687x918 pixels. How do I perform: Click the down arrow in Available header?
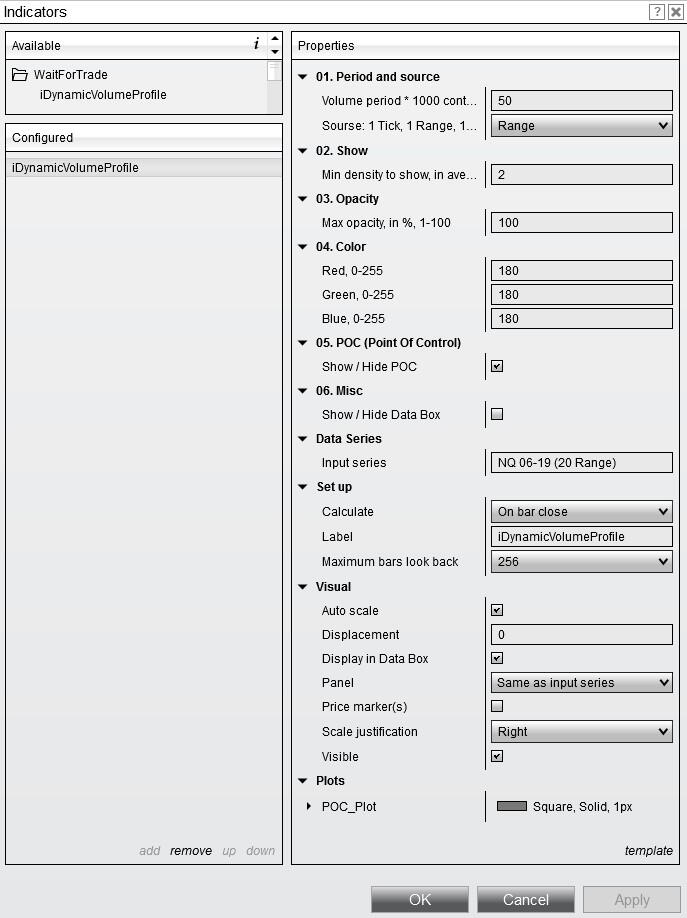pyautogui.click(x=275, y=52)
